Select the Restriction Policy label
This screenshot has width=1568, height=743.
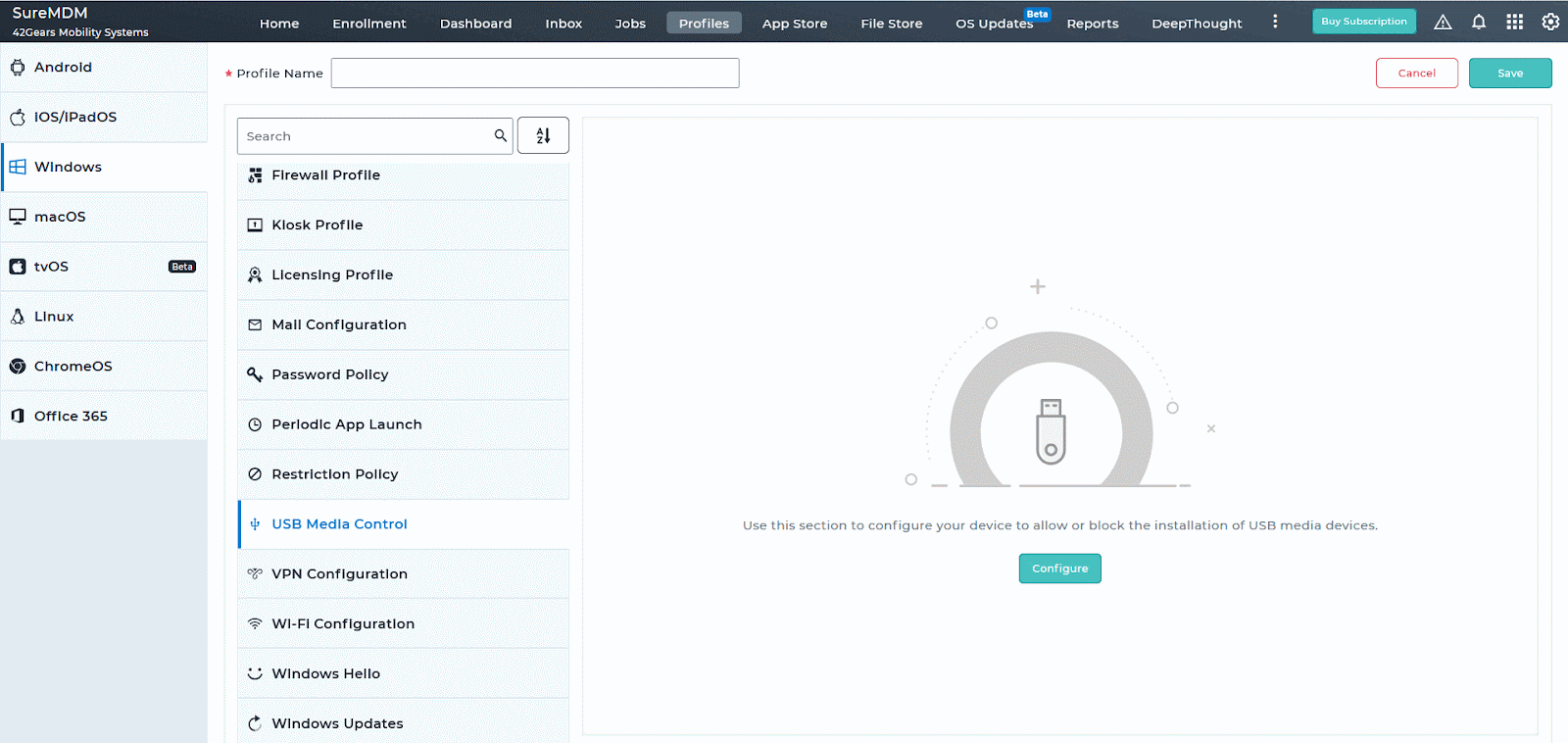335,474
